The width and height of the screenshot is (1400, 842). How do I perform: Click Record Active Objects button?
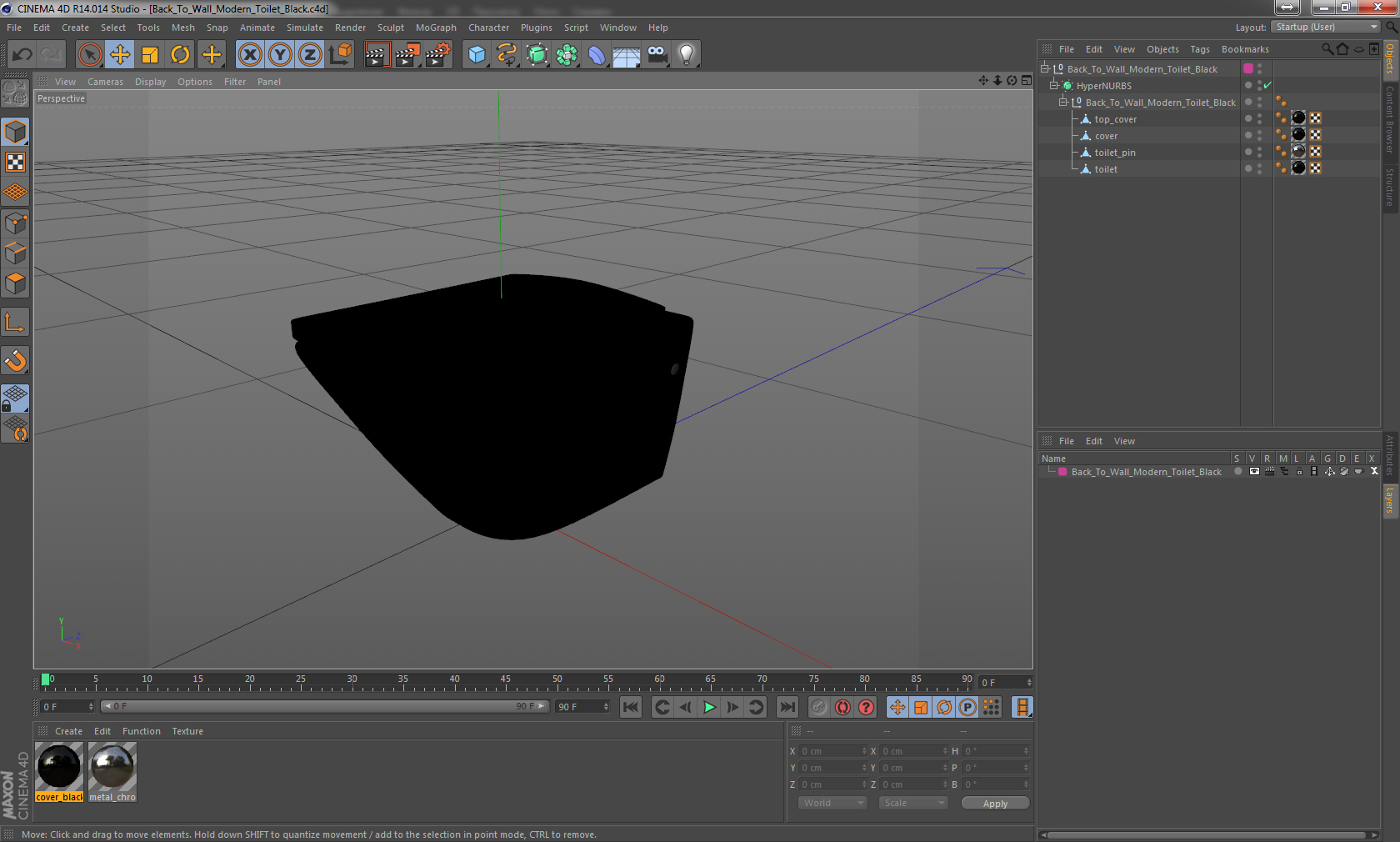(819, 707)
